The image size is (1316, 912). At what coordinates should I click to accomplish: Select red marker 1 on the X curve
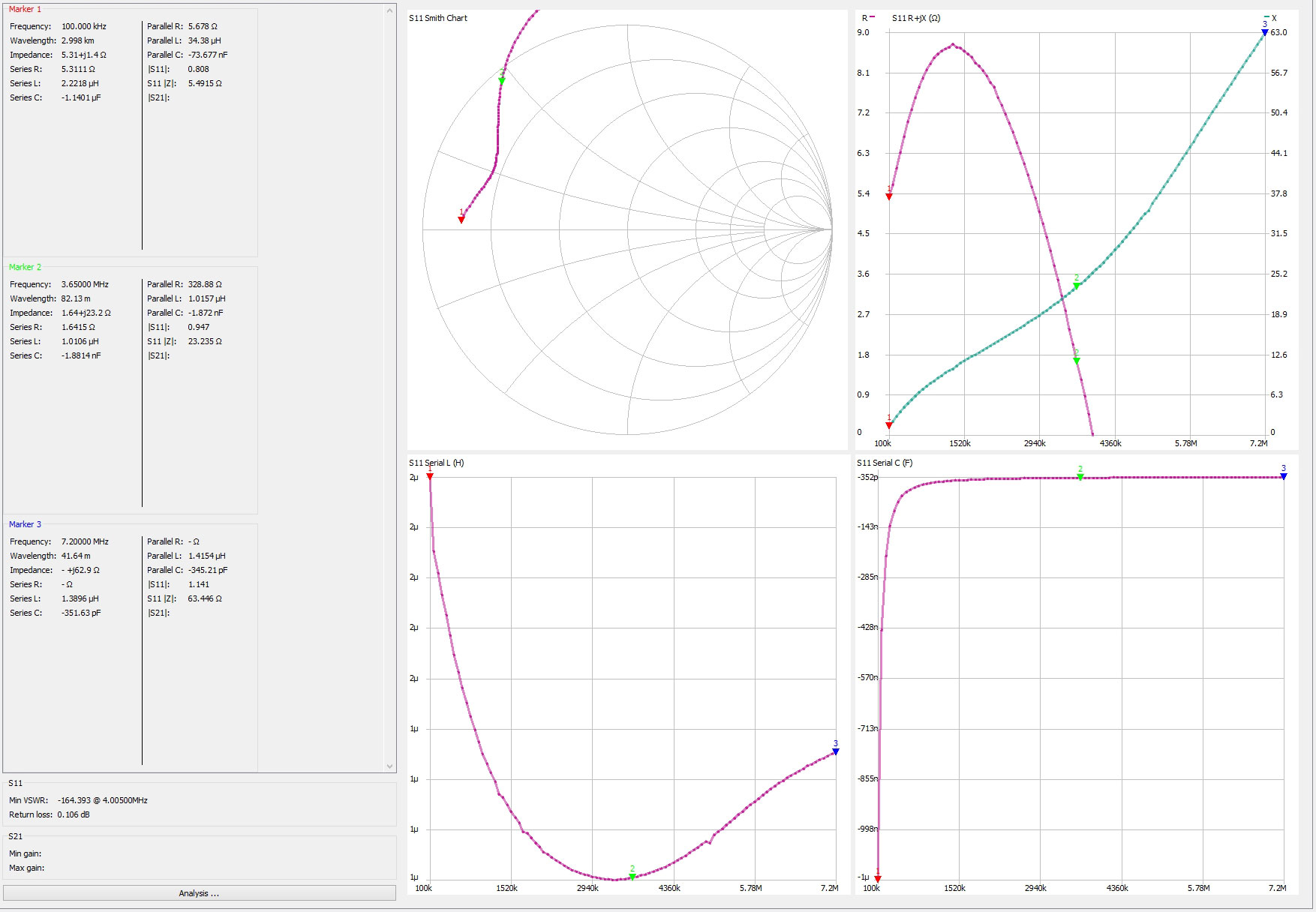(889, 425)
